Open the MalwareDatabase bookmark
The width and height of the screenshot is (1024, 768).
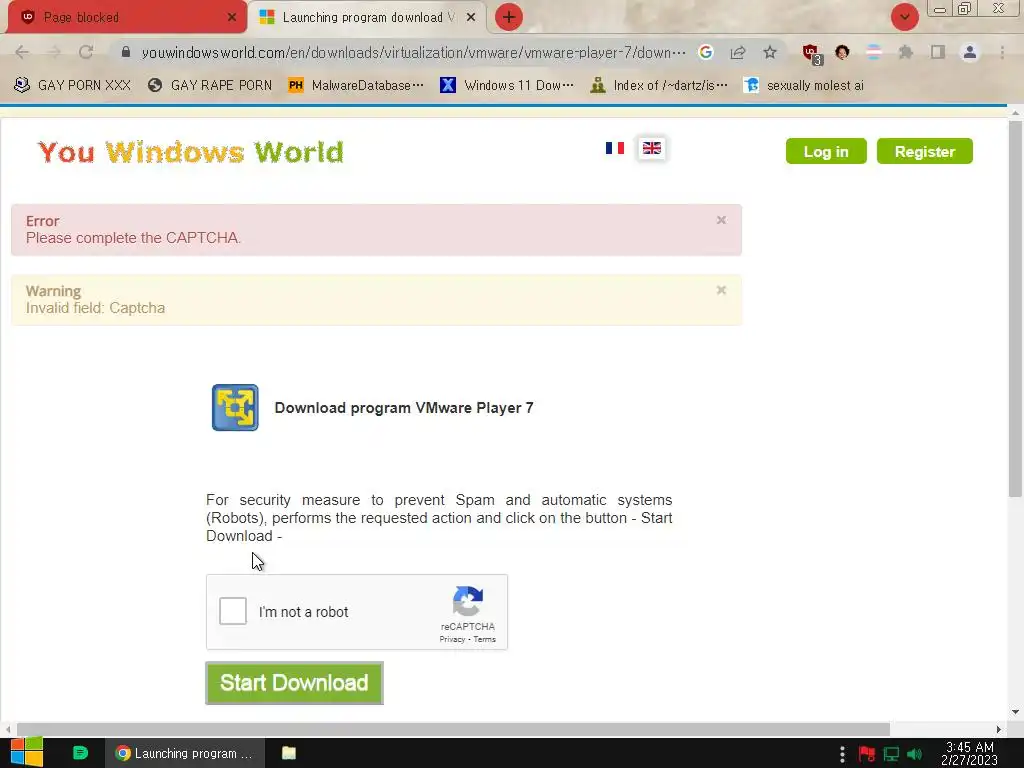coord(356,85)
